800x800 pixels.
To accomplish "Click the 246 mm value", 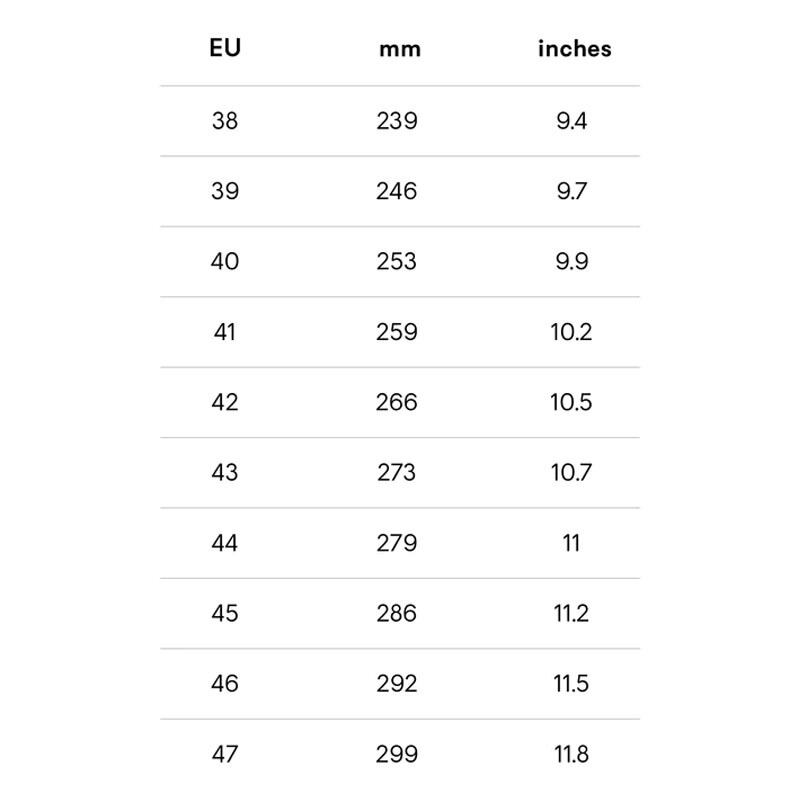I will pyautogui.click(x=397, y=191).
